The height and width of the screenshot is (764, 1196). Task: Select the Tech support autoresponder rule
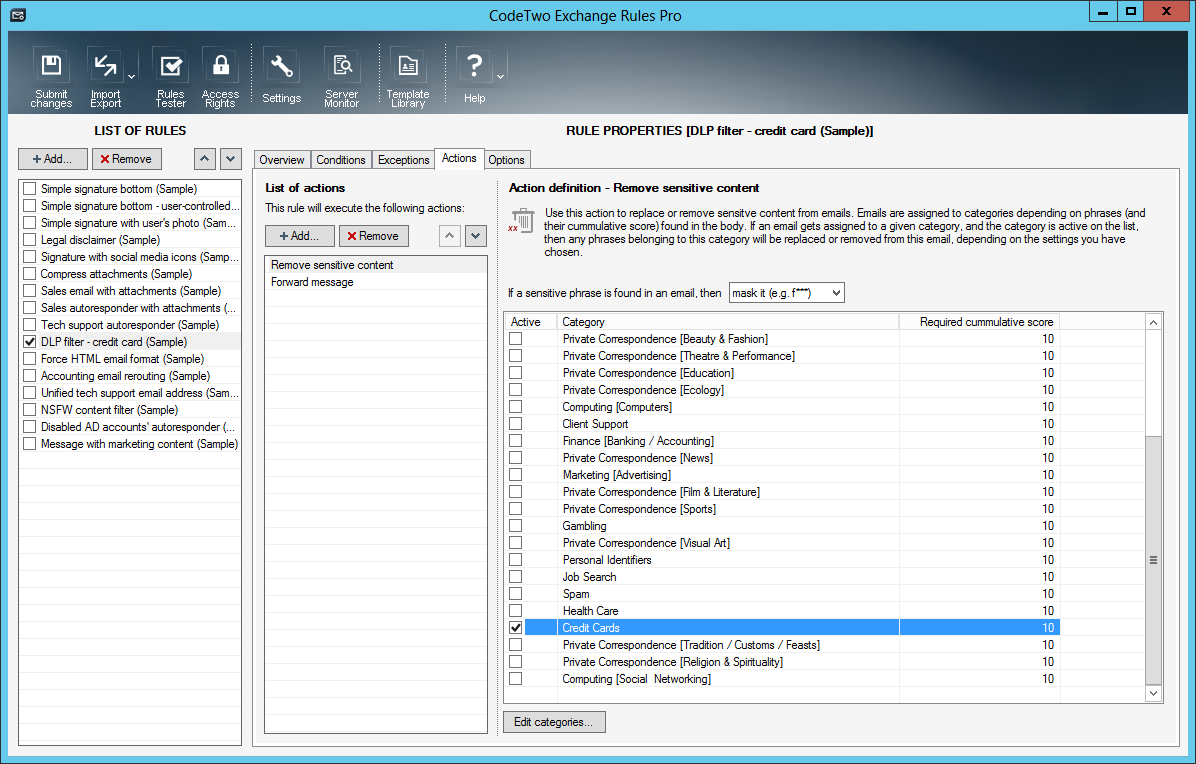point(130,325)
